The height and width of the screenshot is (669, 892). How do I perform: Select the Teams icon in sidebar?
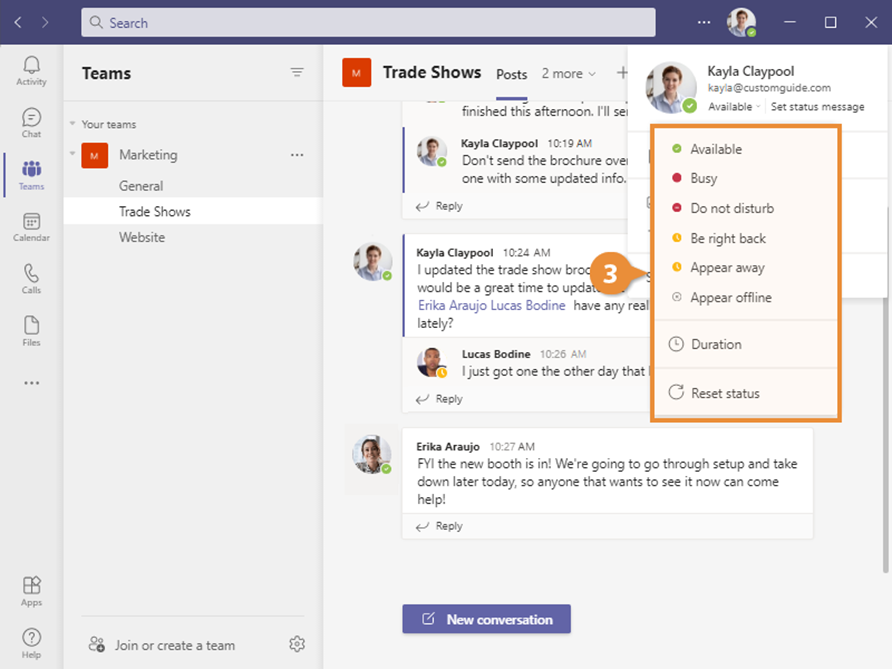[x=31, y=175]
